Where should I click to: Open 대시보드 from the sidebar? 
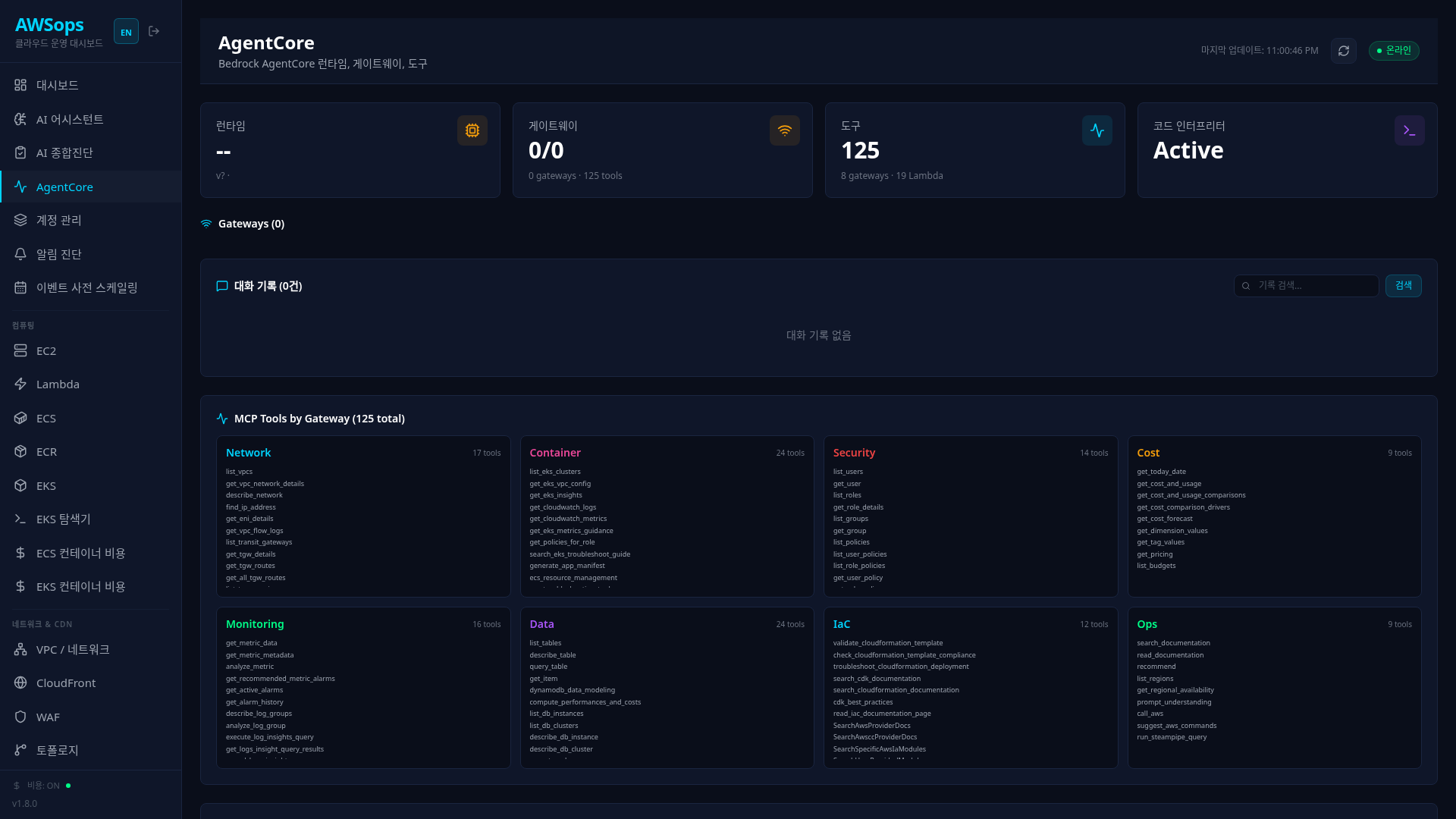tap(91, 85)
